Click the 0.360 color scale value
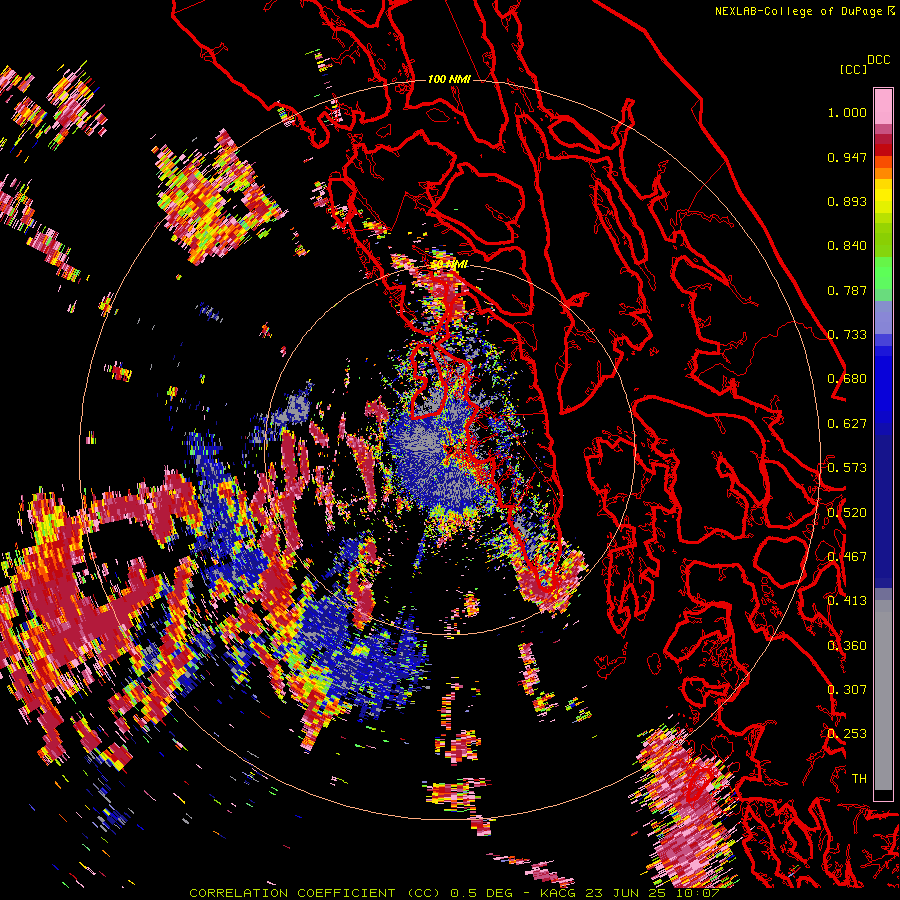The width and height of the screenshot is (900, 900). [x=847, y=646]
